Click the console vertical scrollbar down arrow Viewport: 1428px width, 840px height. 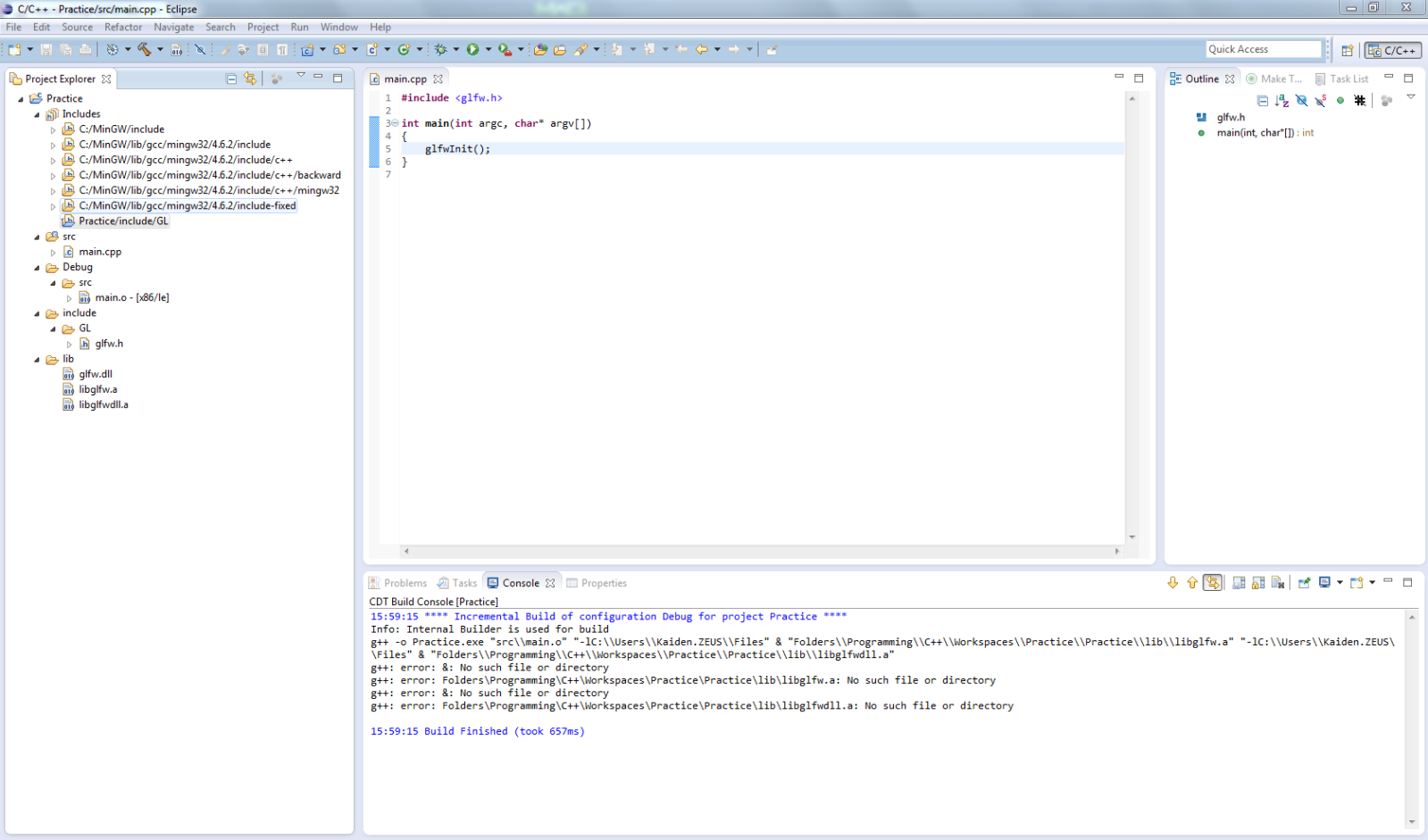[1412, 822]
